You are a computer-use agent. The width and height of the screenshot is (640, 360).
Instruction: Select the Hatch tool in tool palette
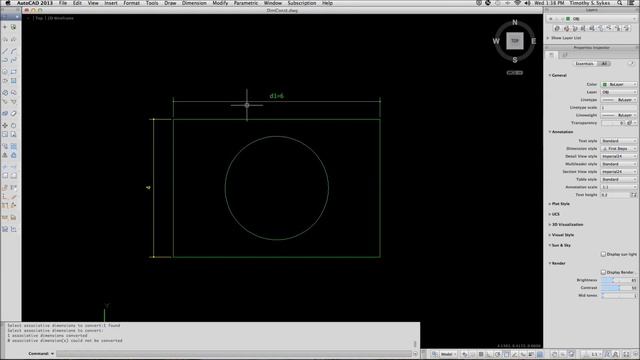[13, 80]
